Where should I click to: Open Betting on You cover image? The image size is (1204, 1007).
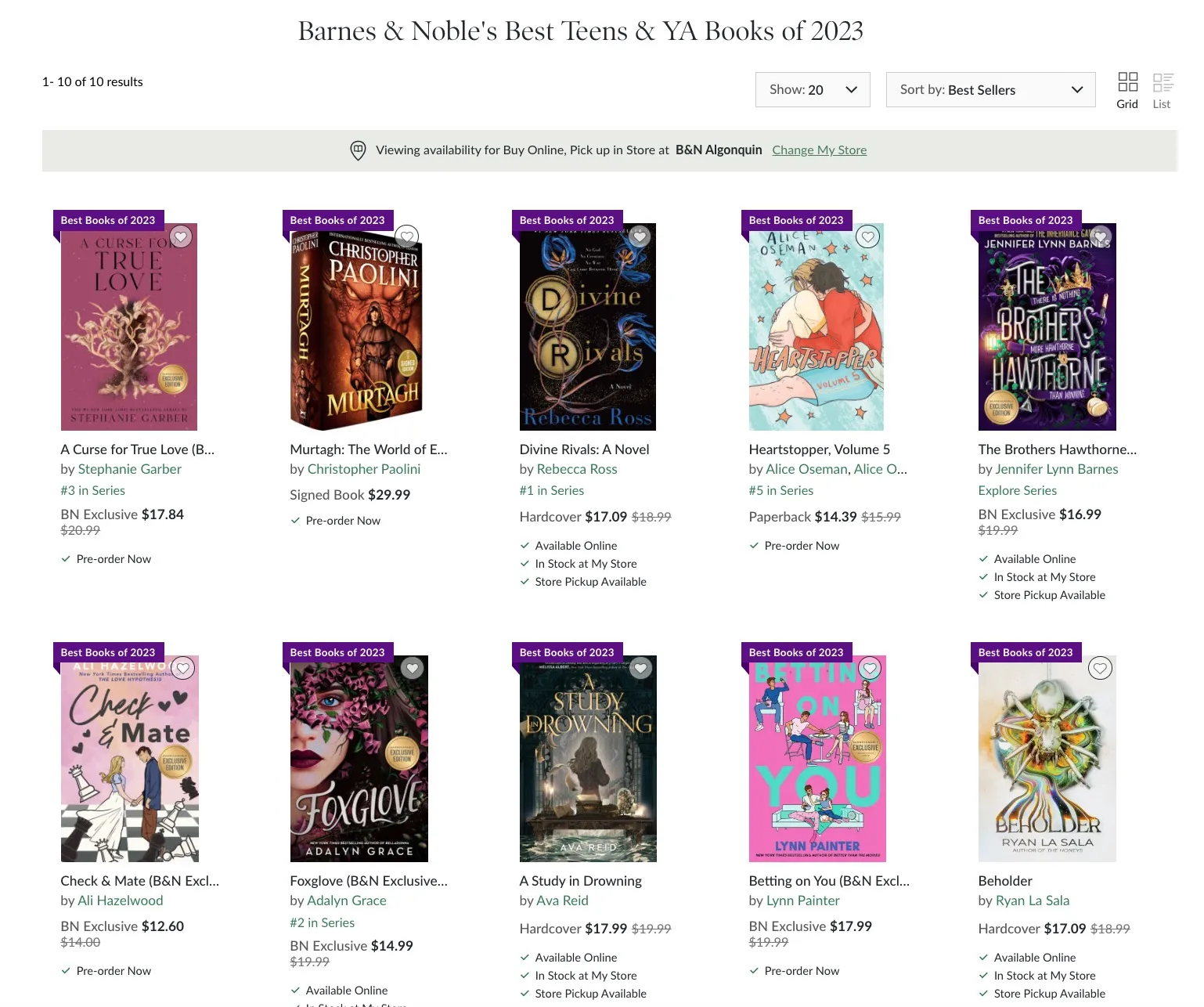pos(817,759)
